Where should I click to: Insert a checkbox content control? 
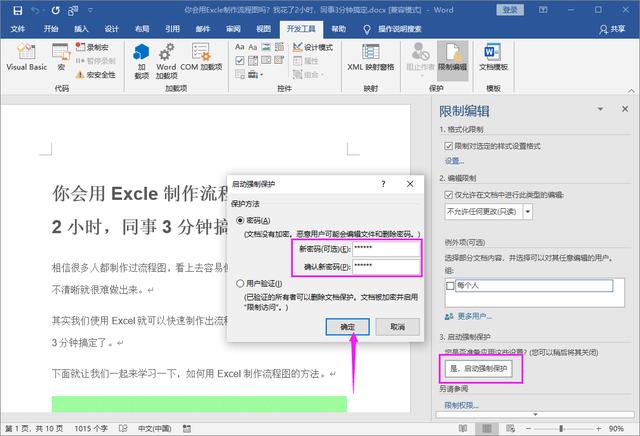pos(240,61)
